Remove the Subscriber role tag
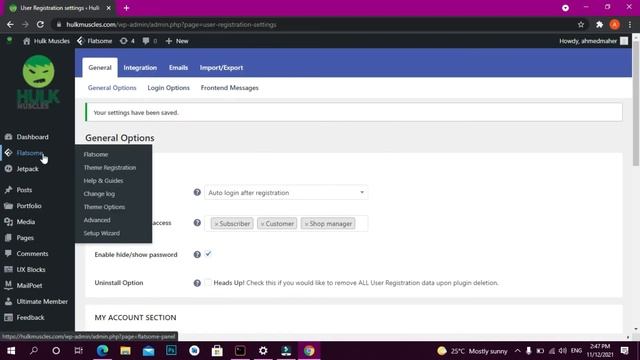This screenshot has height=360, width=640. 216,224
